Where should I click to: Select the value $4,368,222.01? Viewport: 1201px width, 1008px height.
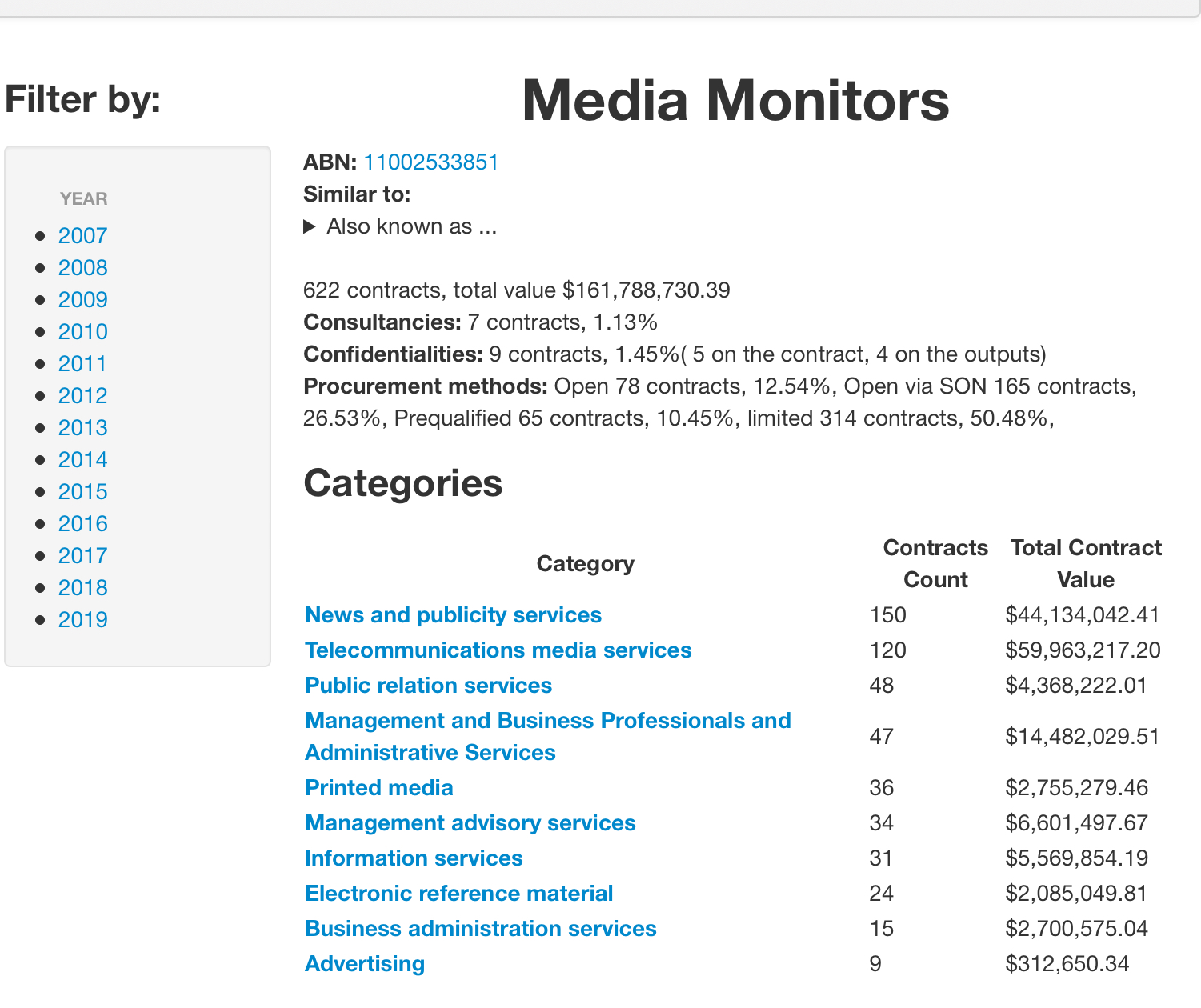pos(1075,686)
